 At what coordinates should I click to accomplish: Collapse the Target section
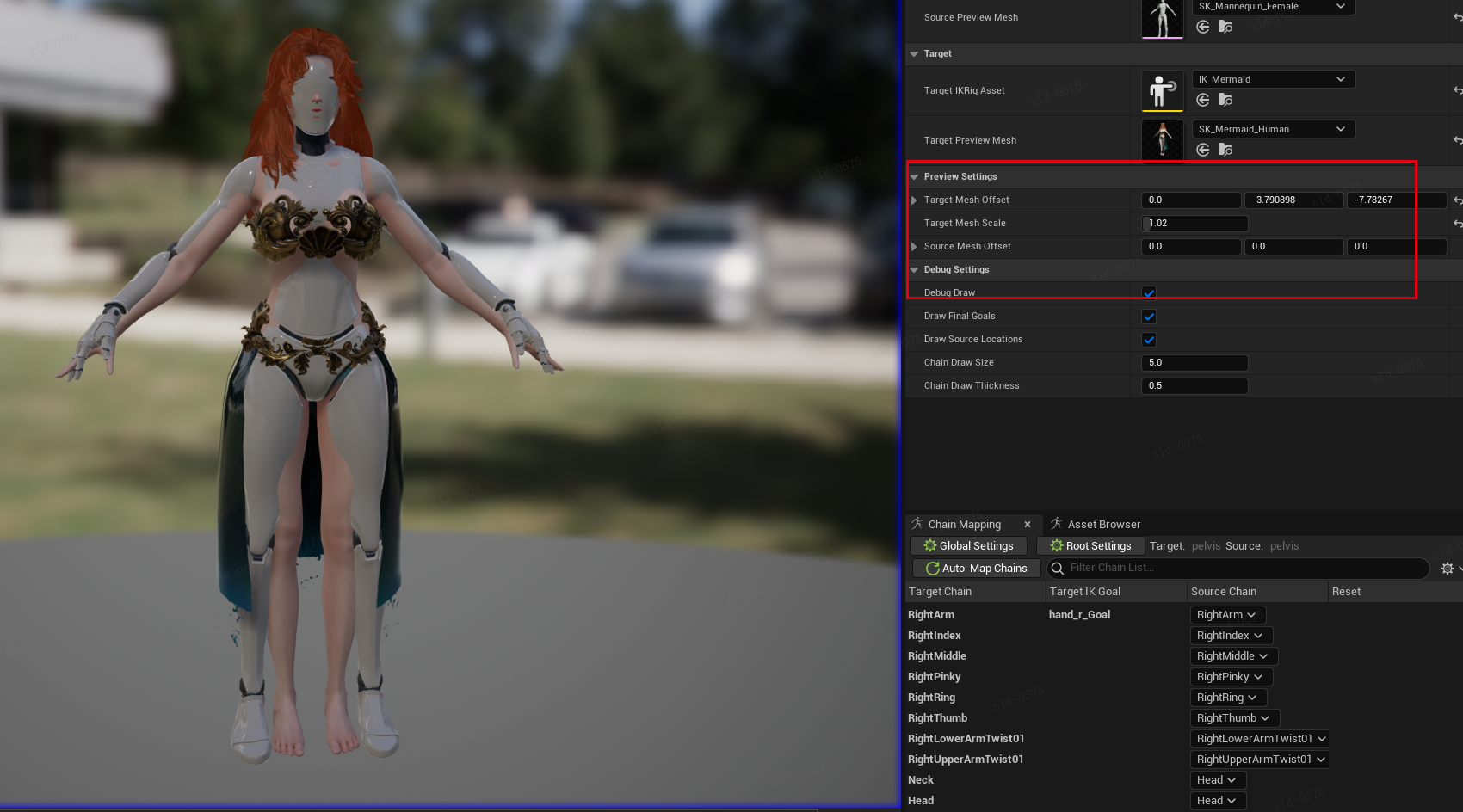914,53
